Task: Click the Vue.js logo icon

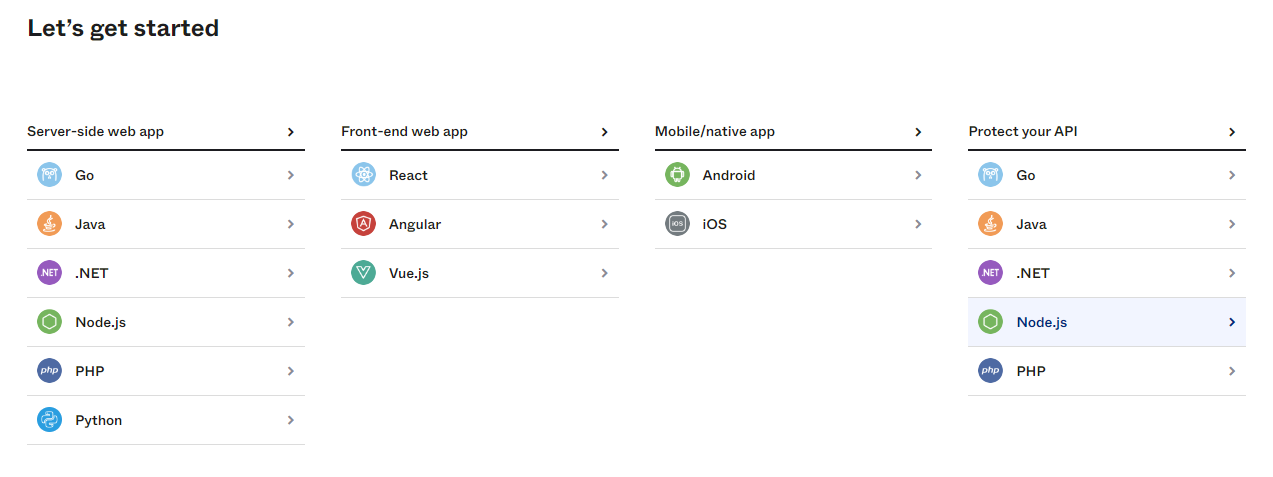Action: tap(363, 273)
